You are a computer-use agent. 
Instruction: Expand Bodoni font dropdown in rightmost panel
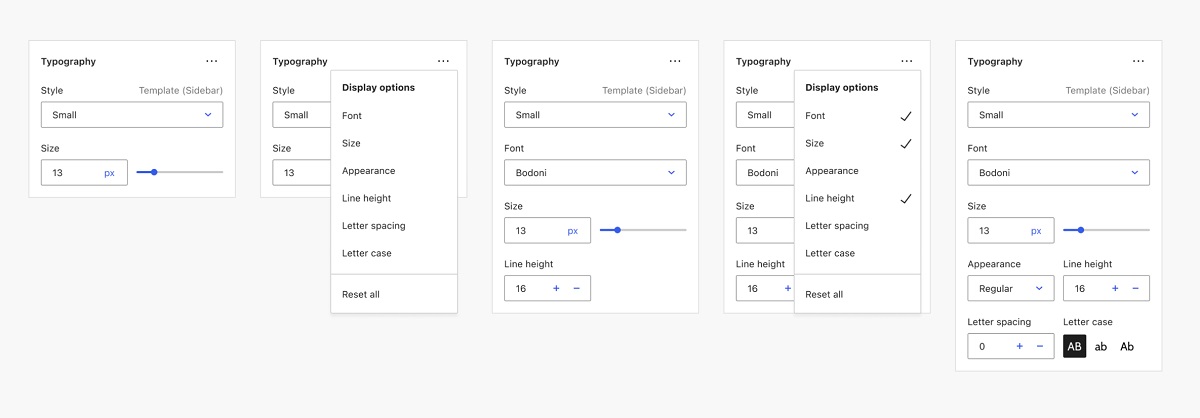point(1058,173)
